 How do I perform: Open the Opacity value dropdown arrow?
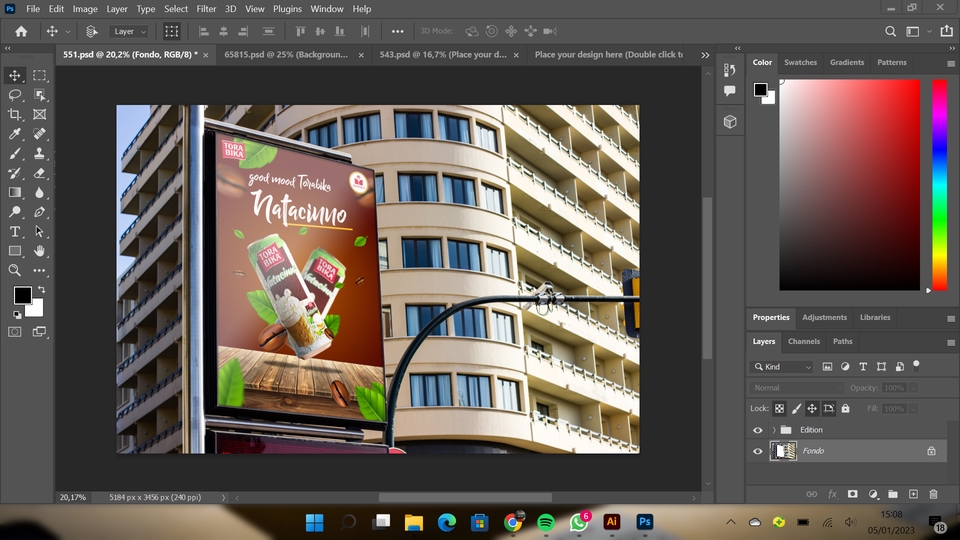point(913,388)
